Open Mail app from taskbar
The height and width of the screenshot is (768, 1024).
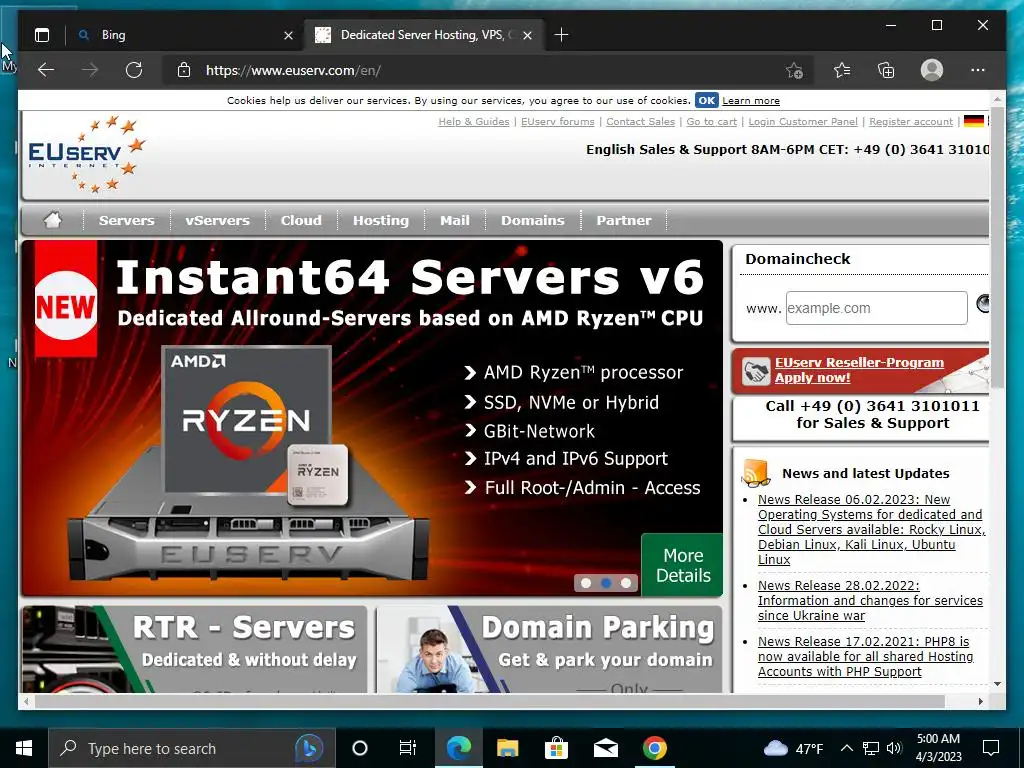605,748
